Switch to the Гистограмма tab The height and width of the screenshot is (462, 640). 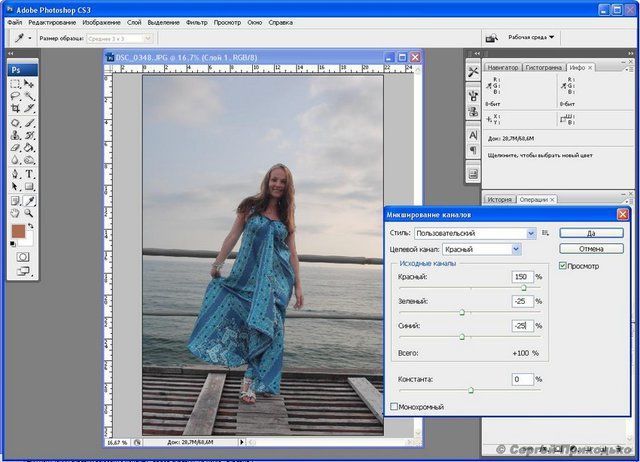click(545, 67)
